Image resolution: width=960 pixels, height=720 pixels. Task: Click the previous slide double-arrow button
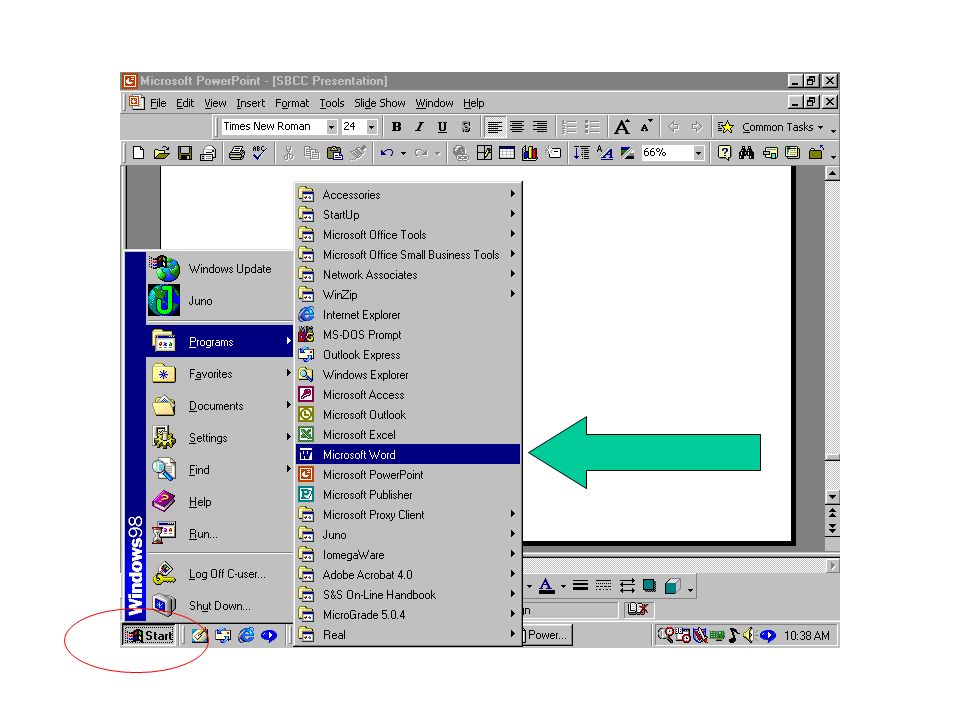pyautogui.click(x=832, y=512)
